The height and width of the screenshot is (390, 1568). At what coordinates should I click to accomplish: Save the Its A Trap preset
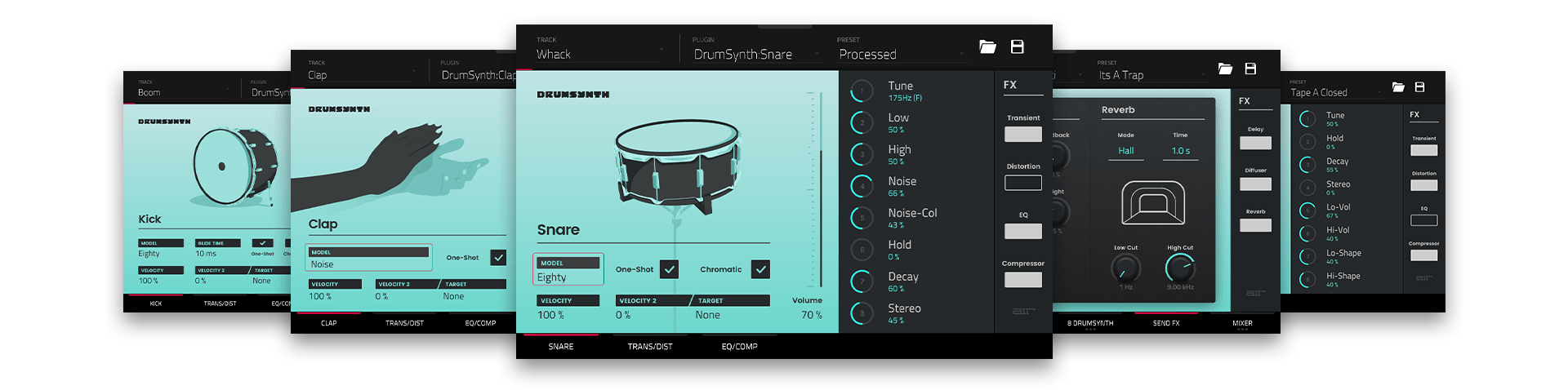(1250, 69)
